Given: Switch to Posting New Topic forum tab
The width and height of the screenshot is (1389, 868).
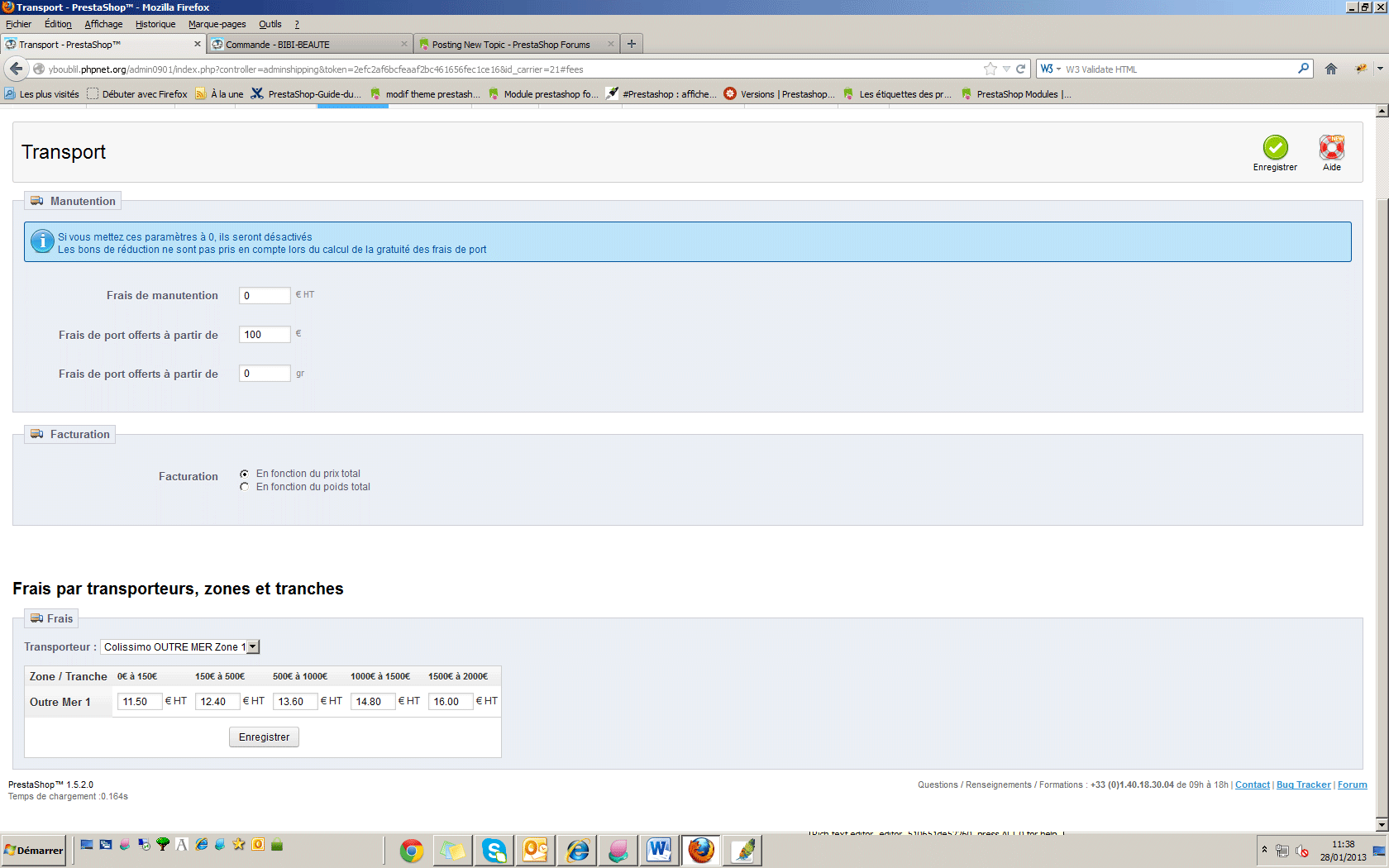Looking at the screenshot, I should point(517,45).
